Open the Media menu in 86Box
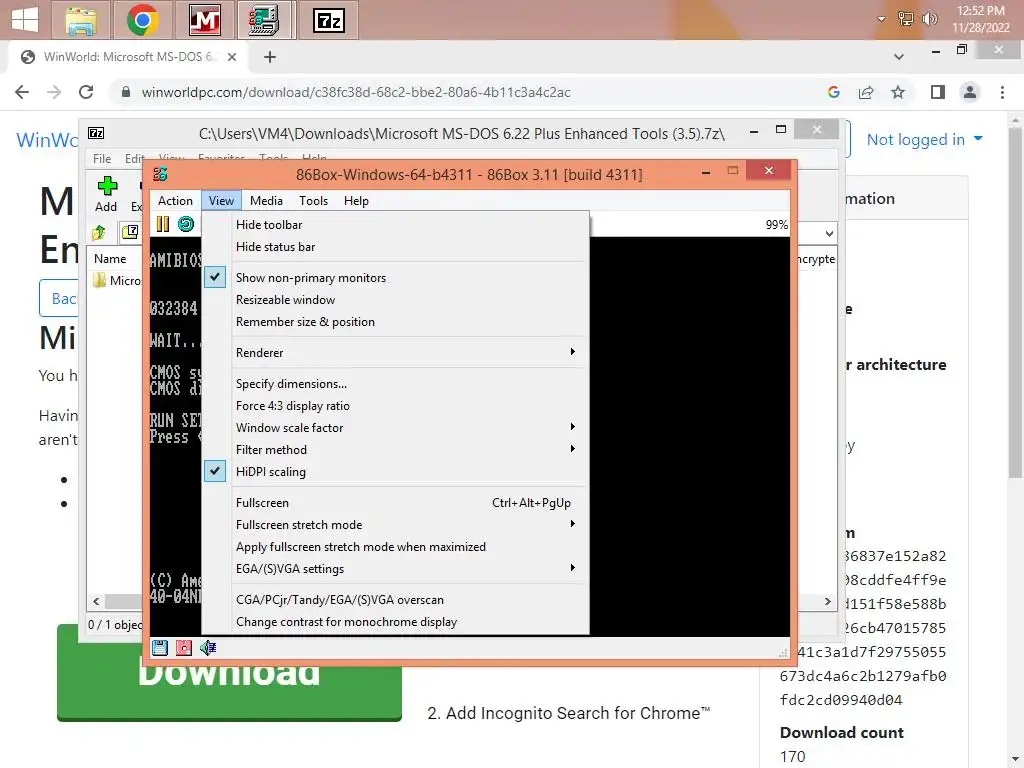Screen dimensions: 1024x768 tap(266, 200)
